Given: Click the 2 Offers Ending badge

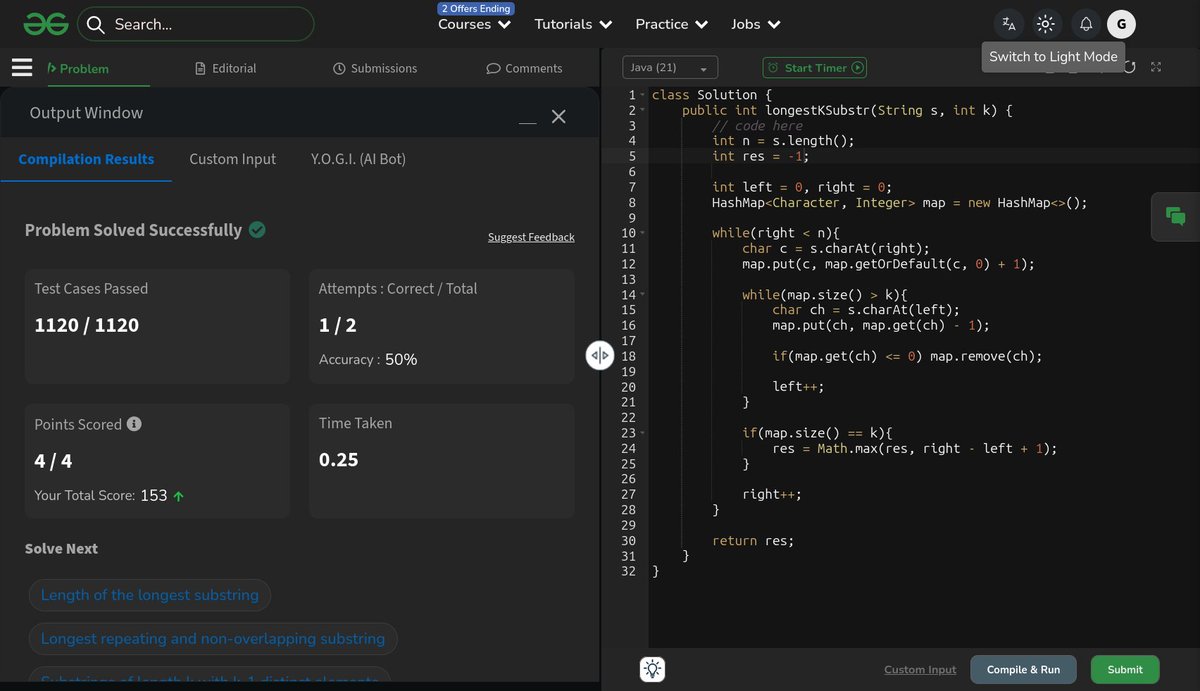Looking at the screenshot, I should pyautogui.click(x=475, y=8).
